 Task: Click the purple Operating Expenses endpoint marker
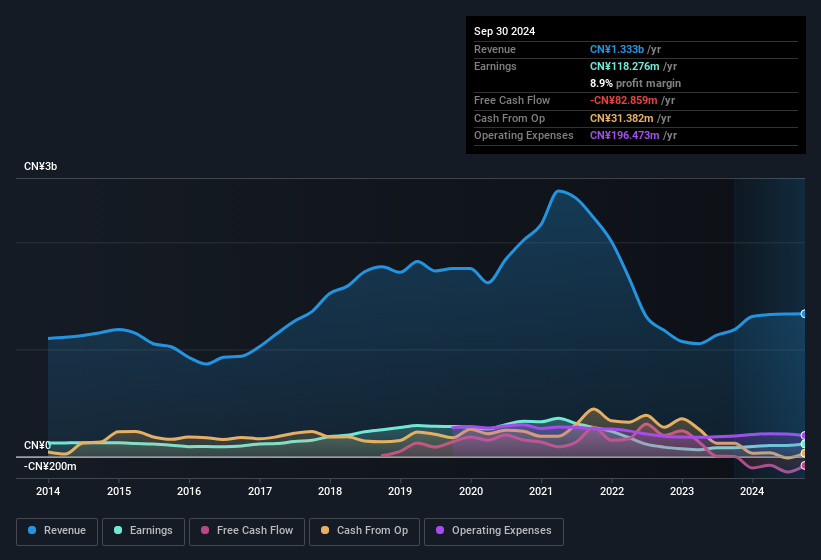tap(804, 435)
